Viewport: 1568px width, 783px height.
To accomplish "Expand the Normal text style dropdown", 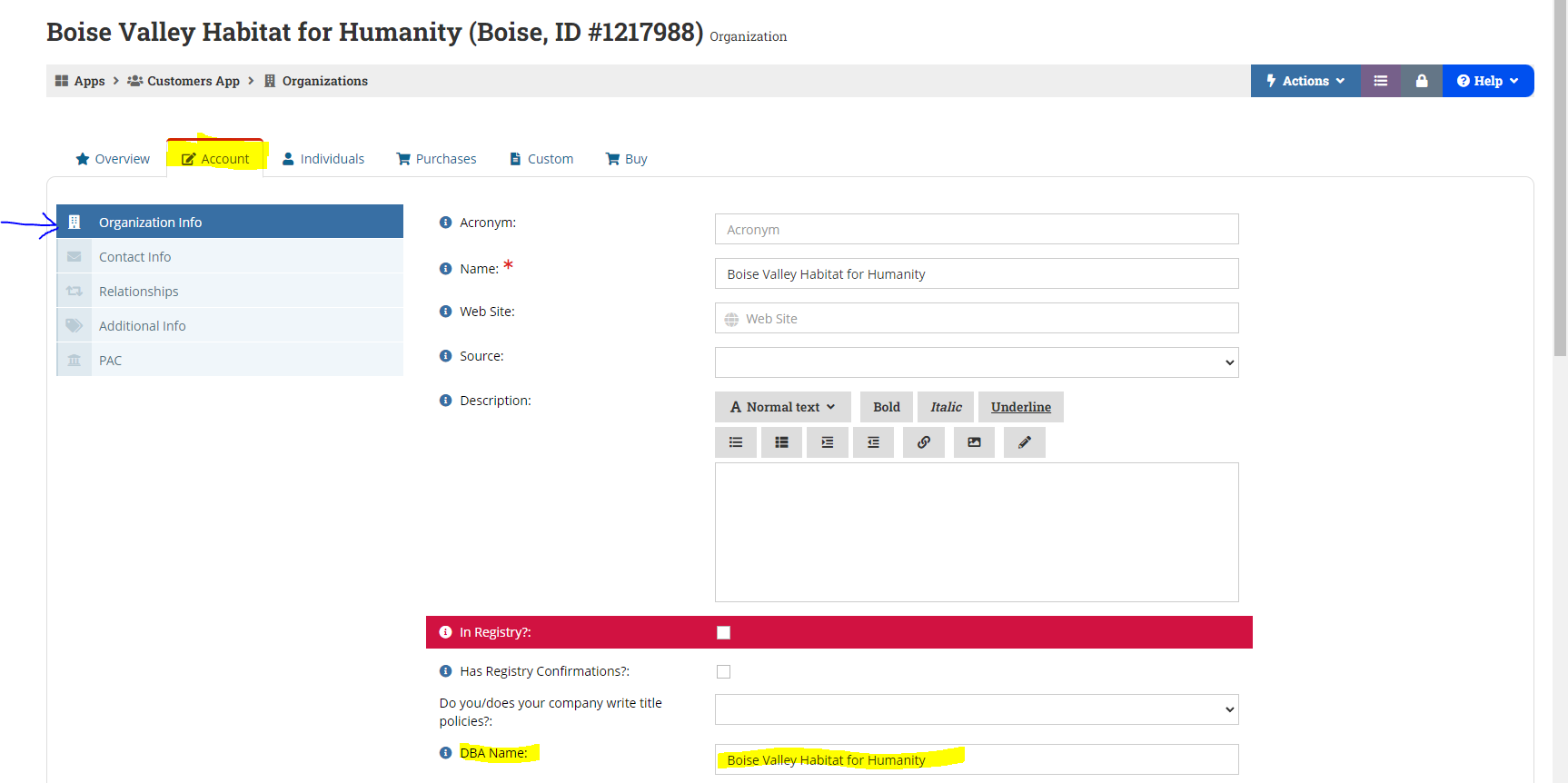I will click(783, 407).
